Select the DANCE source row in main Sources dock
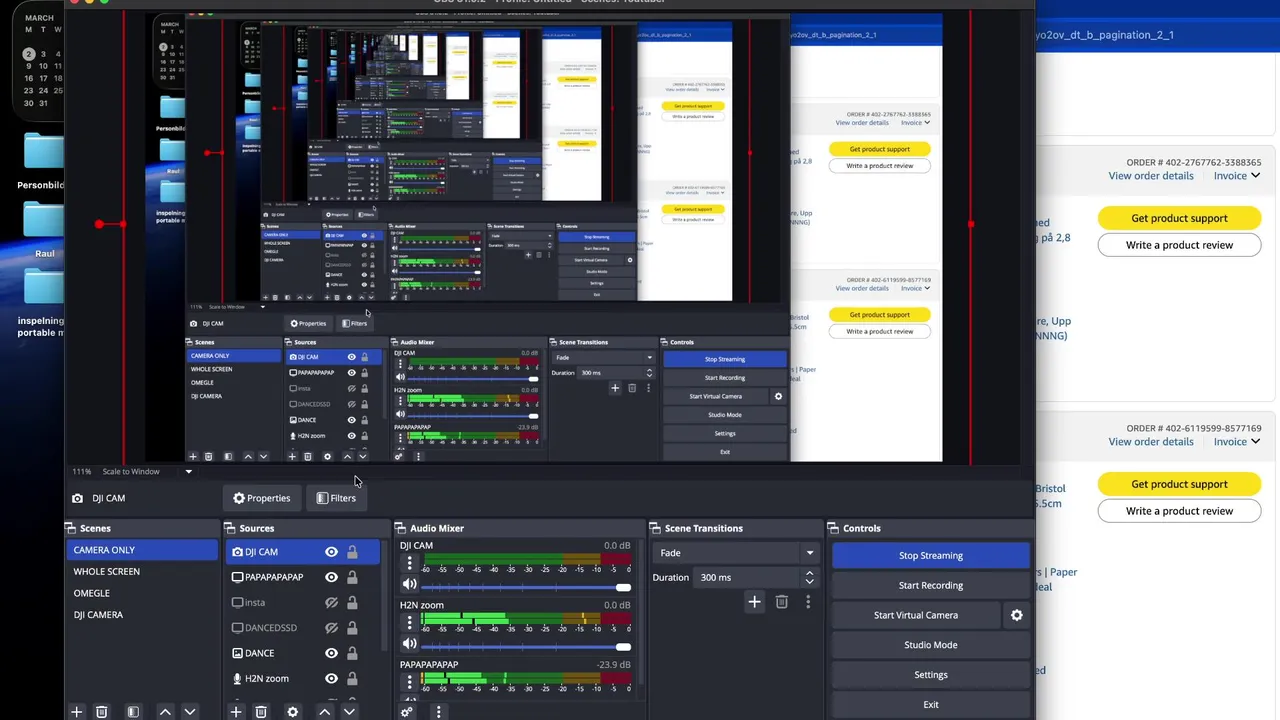 (x=303, y=653)
